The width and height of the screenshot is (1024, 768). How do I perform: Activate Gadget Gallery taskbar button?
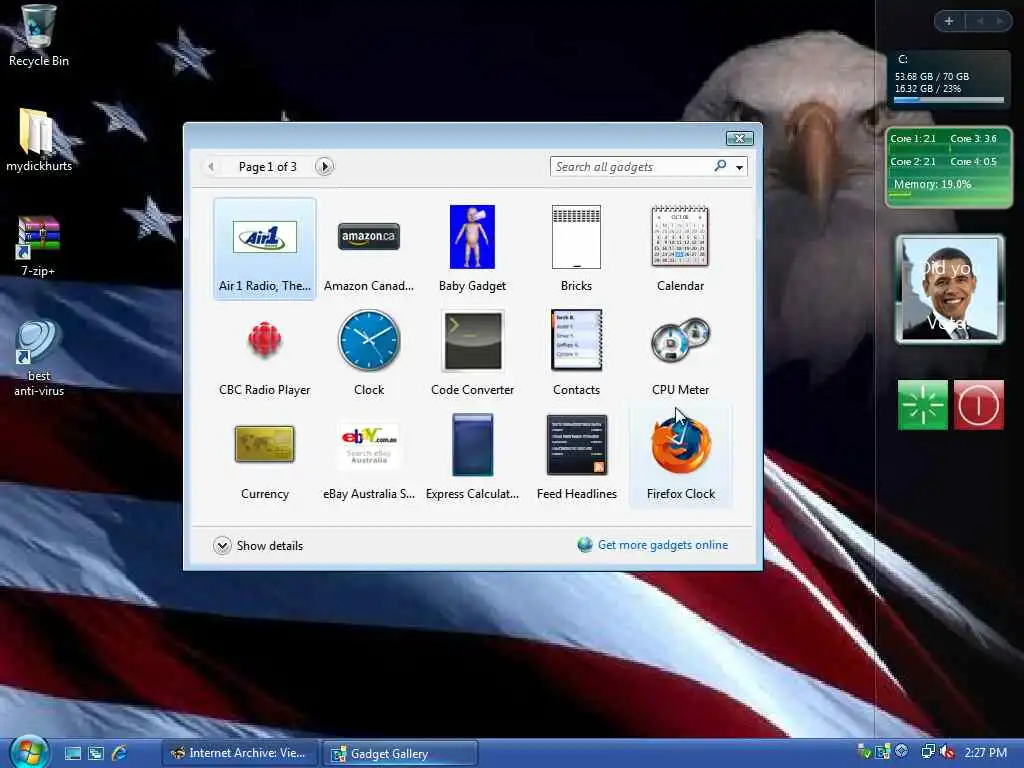click(400, 754)
